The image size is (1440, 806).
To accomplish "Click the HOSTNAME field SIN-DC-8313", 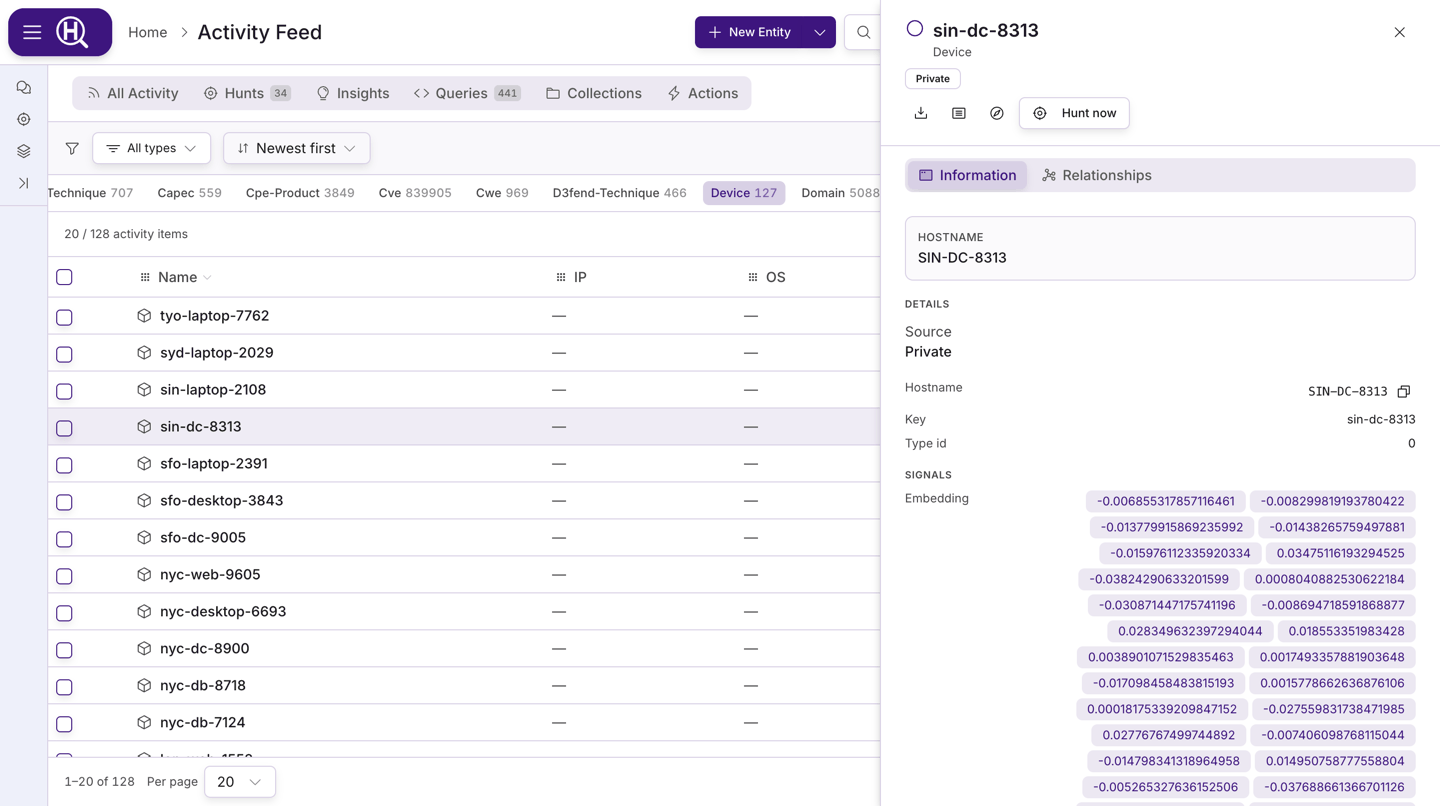I will click(x=1160, y=248).
